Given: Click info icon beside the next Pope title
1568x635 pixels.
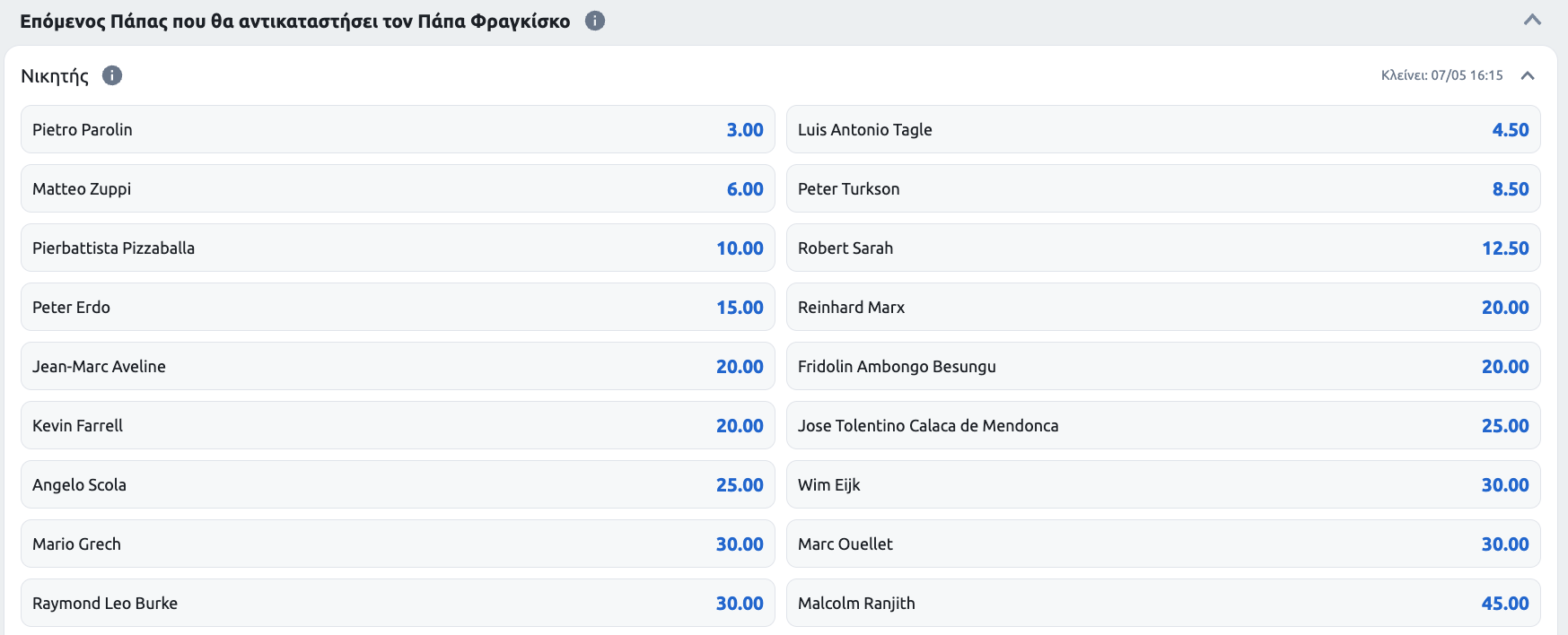Looking at the screenshot, I should [595, 21].
